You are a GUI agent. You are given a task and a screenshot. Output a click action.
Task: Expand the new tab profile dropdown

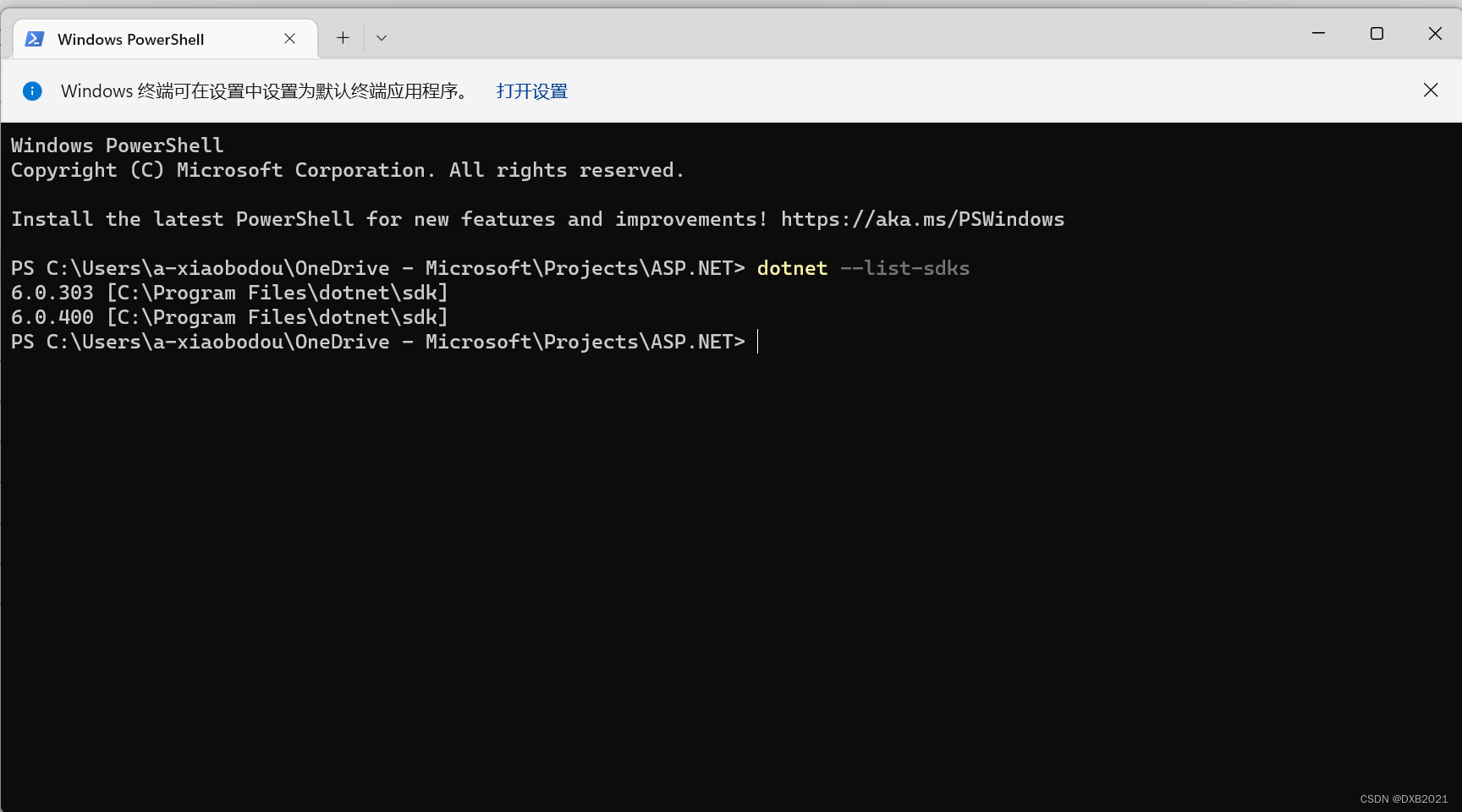pyautogui.click(x=382, y=38)
